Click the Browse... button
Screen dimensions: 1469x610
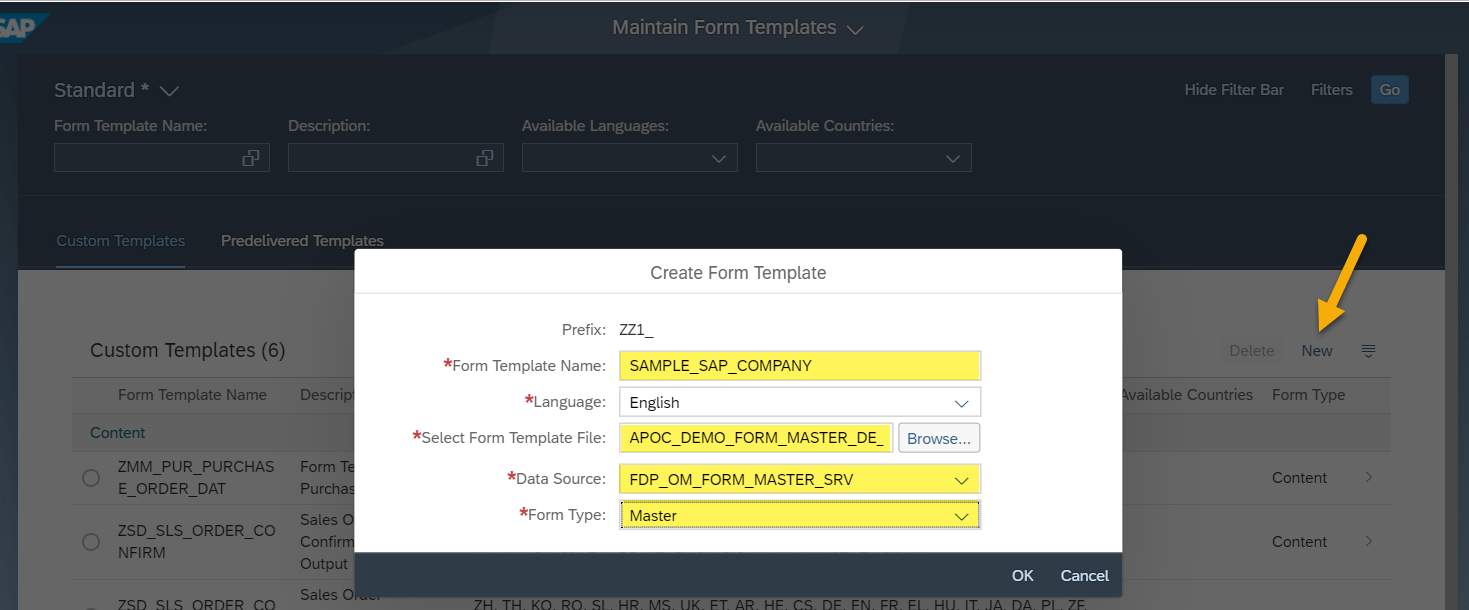click(939, 438)
